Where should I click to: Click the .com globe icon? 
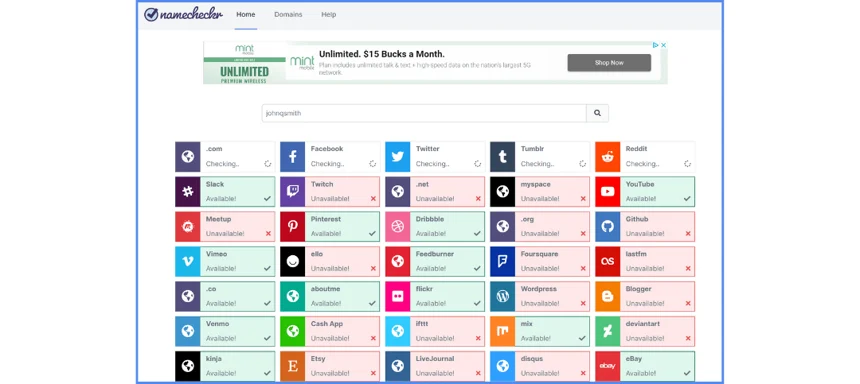click(188, 156)
